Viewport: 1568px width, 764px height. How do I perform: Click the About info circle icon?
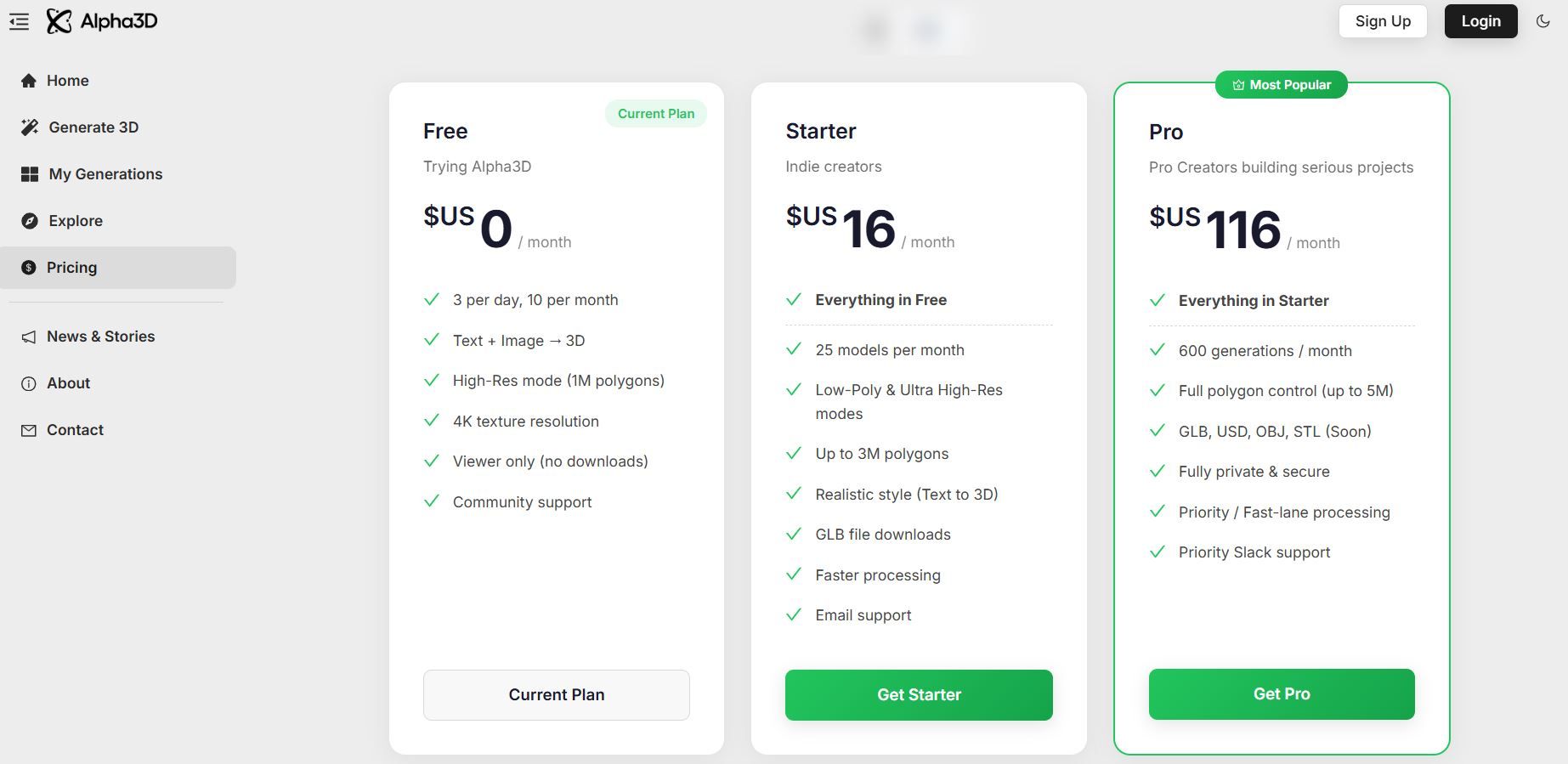tap(29, 383)
